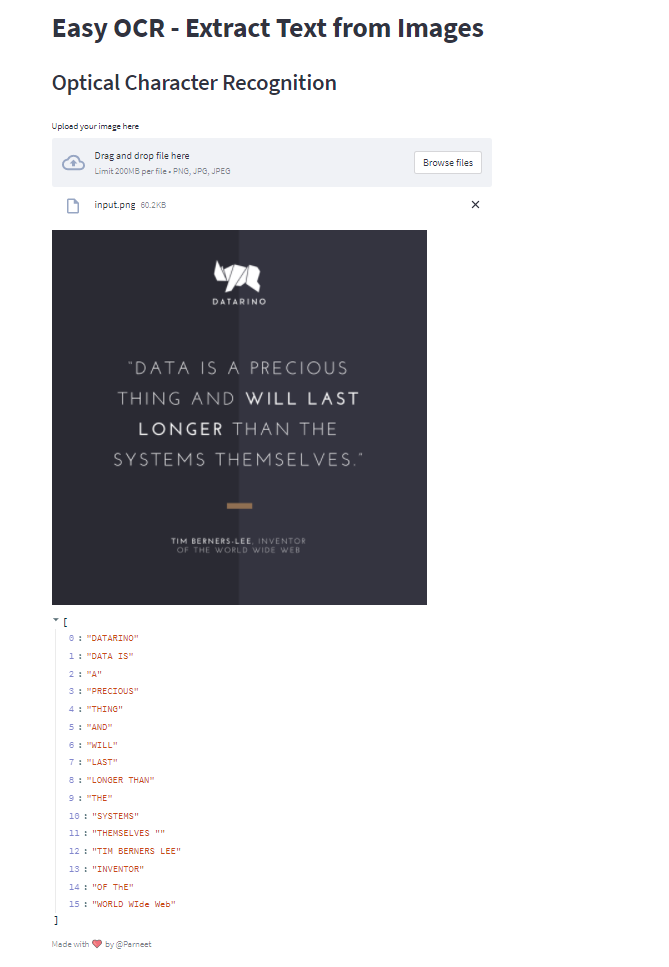This screenshot has width=669, height=967.
Task: Click the @Parneet footer text
Action: coord(133,944)
